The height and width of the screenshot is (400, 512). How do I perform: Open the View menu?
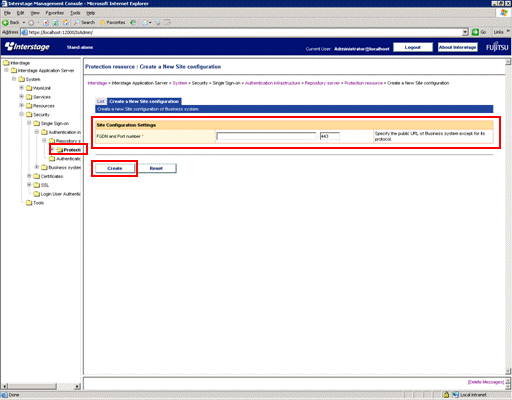pyautogui.click(x=35, y=13)
